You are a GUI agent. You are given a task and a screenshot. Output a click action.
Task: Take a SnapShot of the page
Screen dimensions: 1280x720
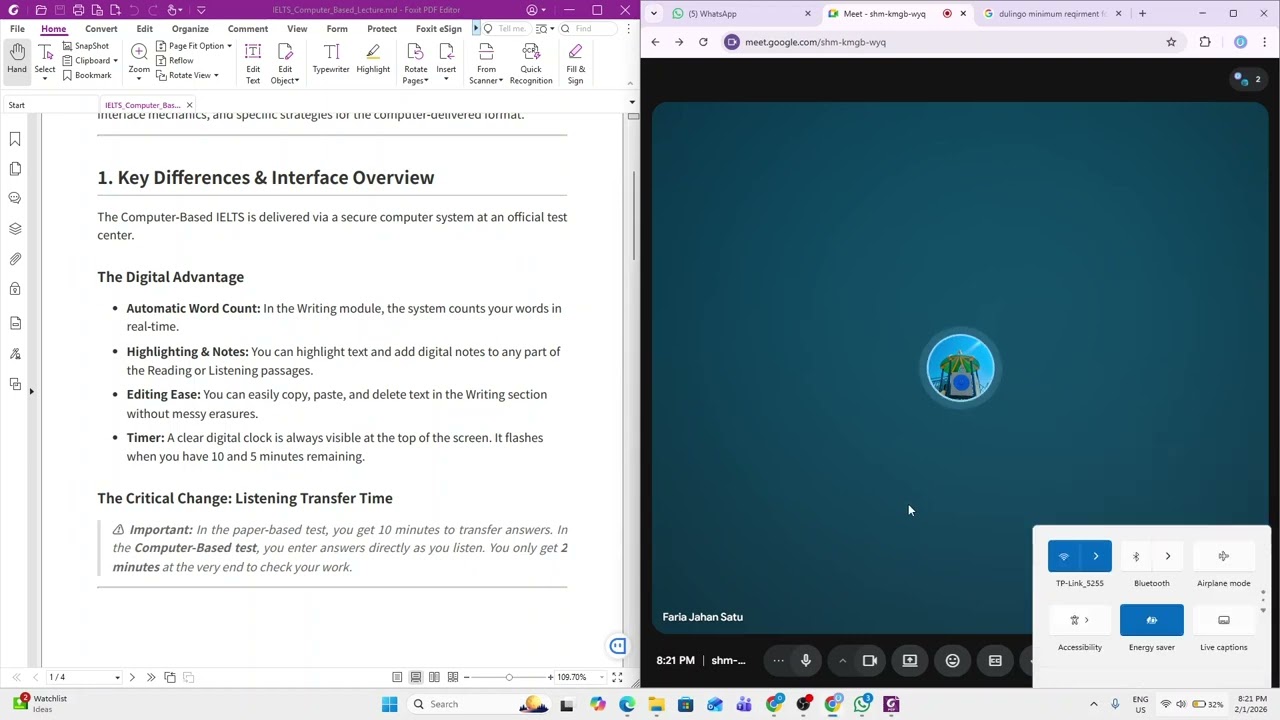85,46
